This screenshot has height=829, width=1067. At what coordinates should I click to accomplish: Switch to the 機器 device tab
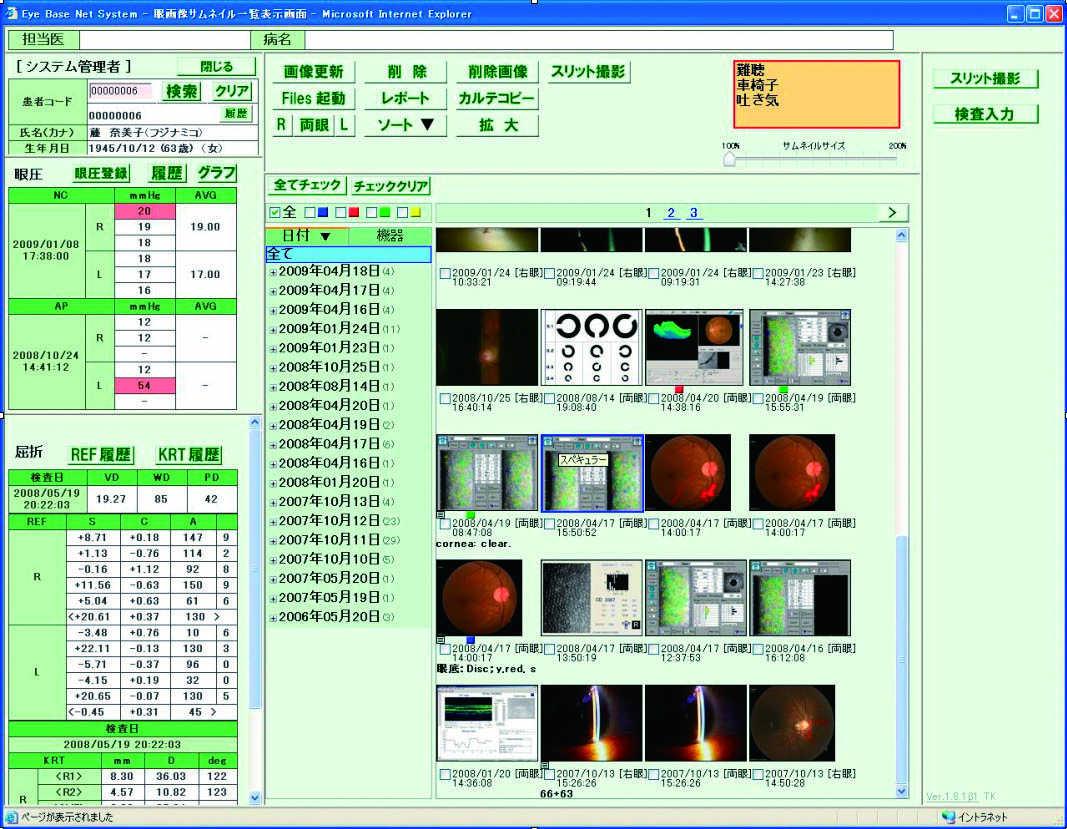pyautogui.click(x=390, y=235)
